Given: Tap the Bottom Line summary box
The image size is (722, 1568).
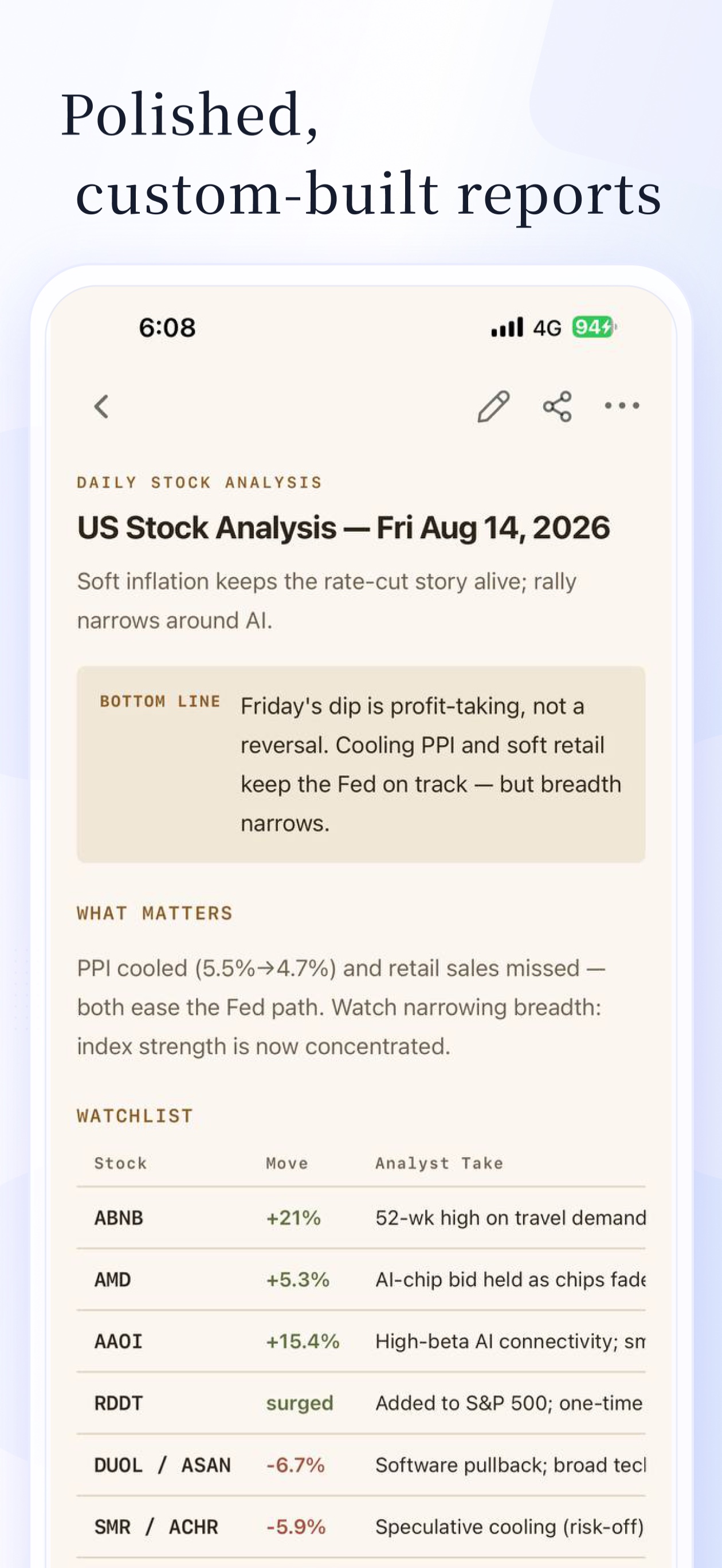Looking at the screenshot, I should pos(361,764).
